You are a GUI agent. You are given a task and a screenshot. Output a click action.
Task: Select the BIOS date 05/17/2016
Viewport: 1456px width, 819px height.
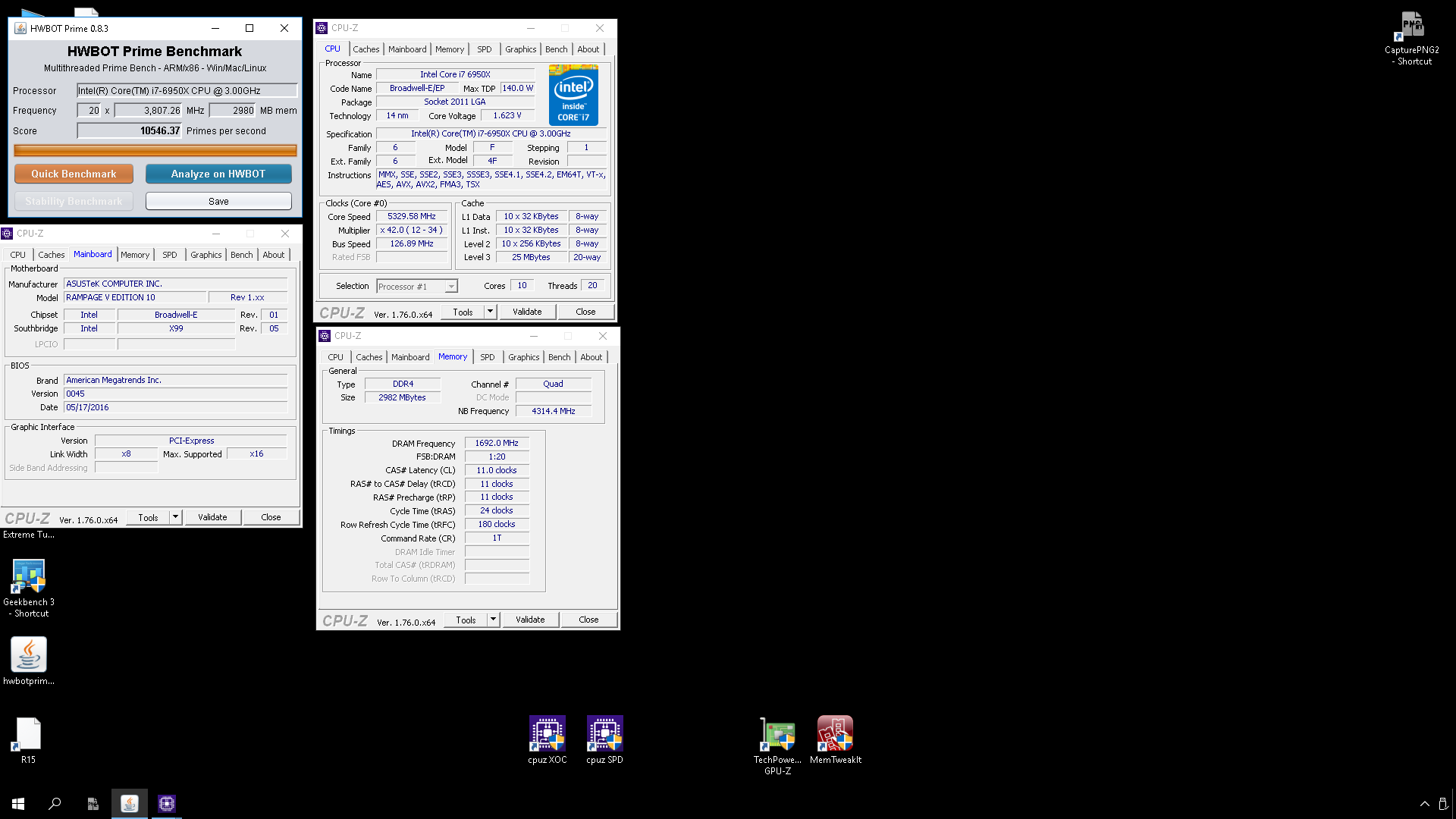coord(176,407)
